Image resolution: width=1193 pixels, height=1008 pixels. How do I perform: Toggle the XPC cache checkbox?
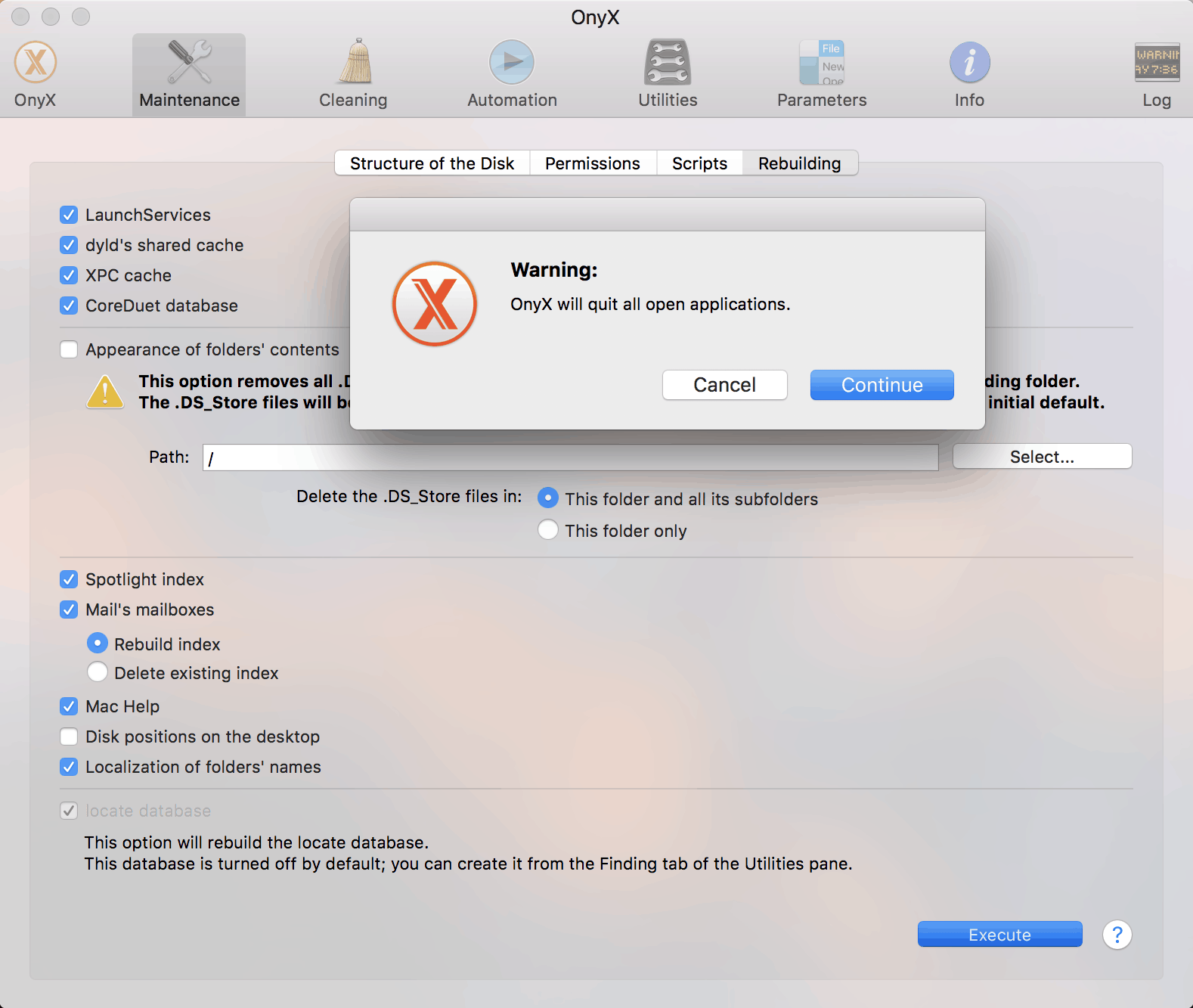point(69,275)
